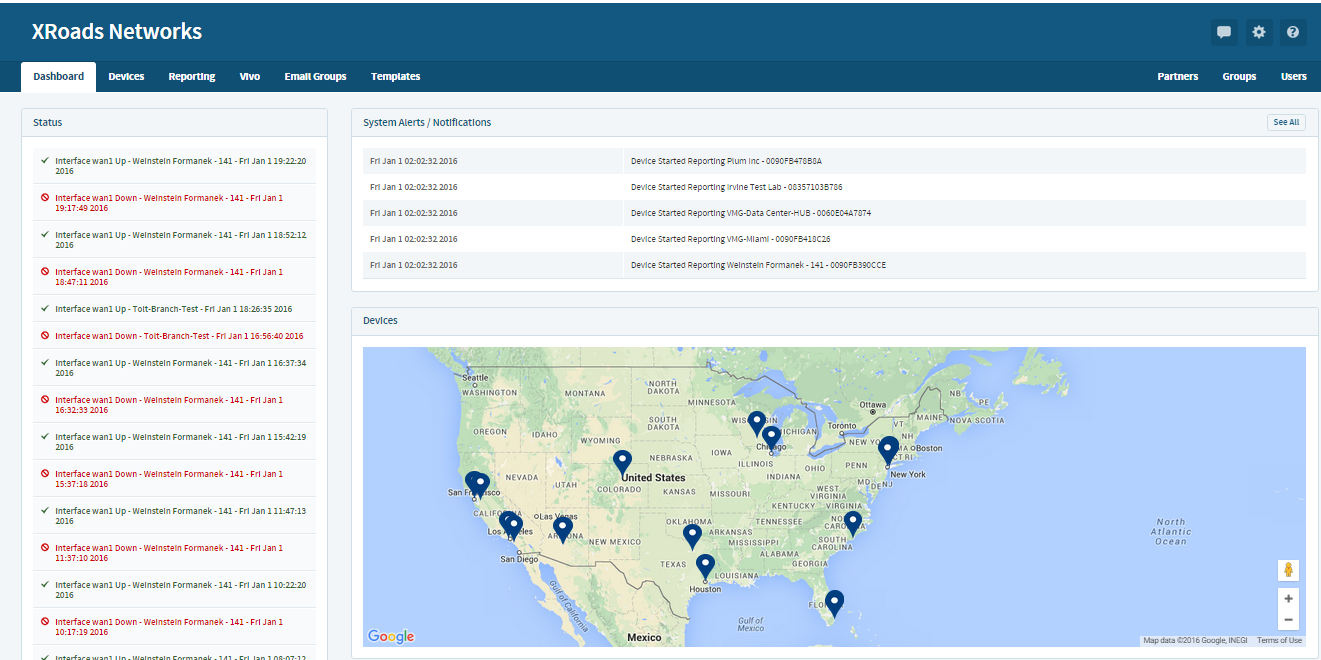Click the XRoads Networks title
The height and width of the screenshot is (660, 1321).
(117, 32)
